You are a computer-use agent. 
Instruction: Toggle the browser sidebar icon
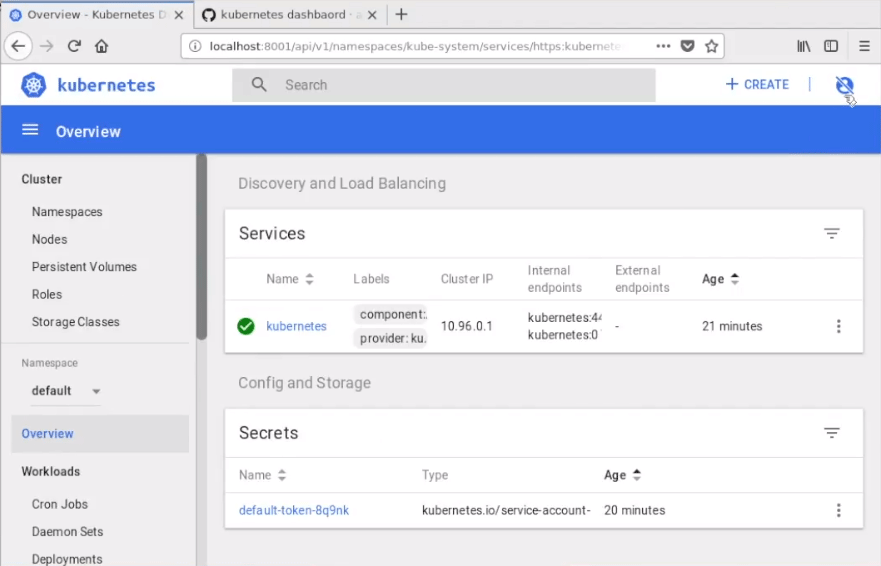click(x=831, y=46)
